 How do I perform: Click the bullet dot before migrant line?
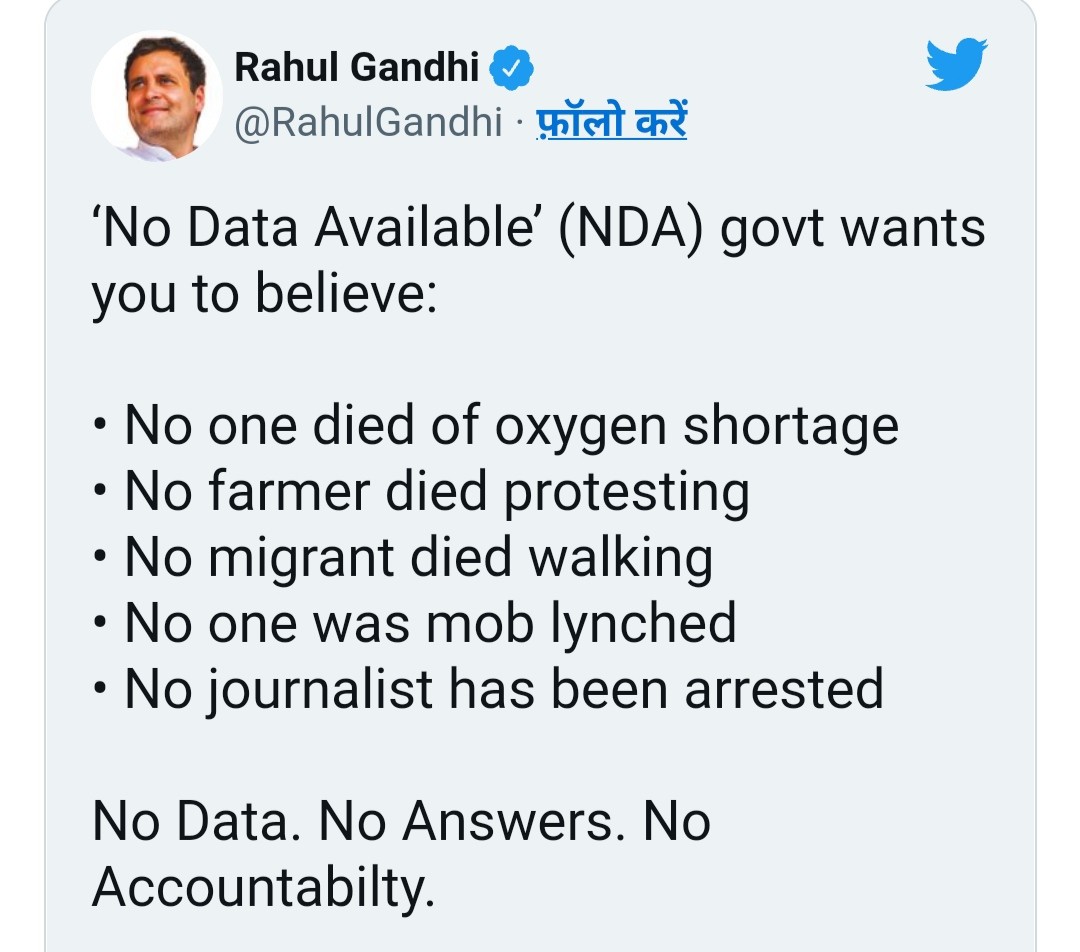99,561
